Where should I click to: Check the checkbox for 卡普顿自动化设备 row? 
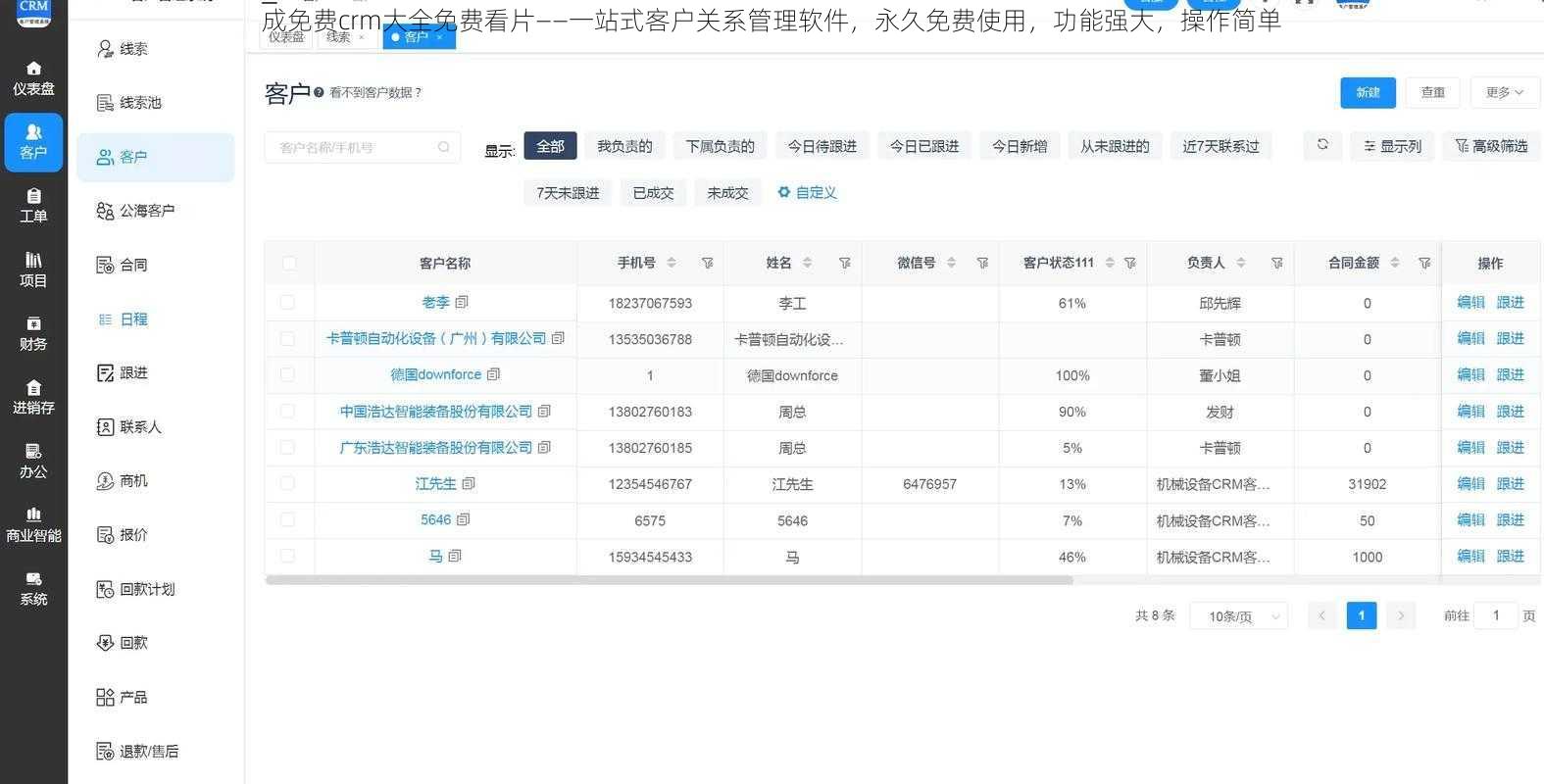pos(287,338)
